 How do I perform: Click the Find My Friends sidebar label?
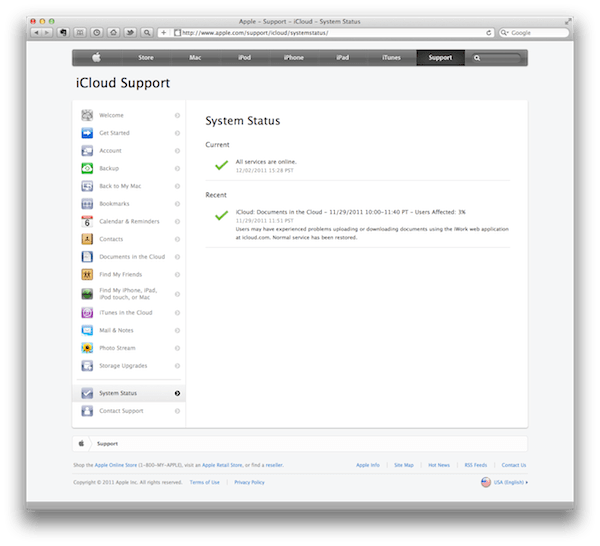(x=121, y=274)
